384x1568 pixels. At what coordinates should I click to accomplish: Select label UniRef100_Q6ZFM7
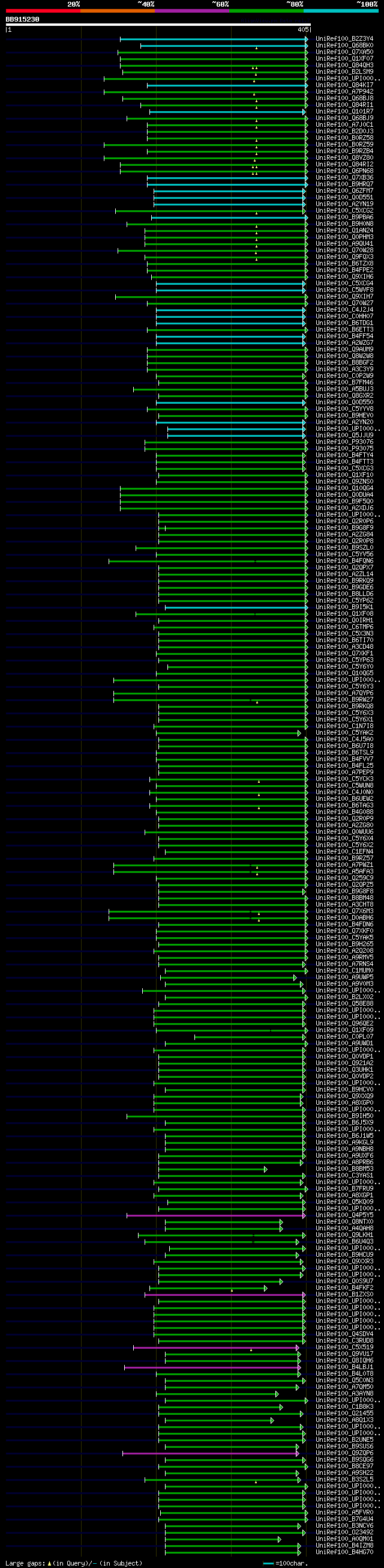tap(344, 190)
